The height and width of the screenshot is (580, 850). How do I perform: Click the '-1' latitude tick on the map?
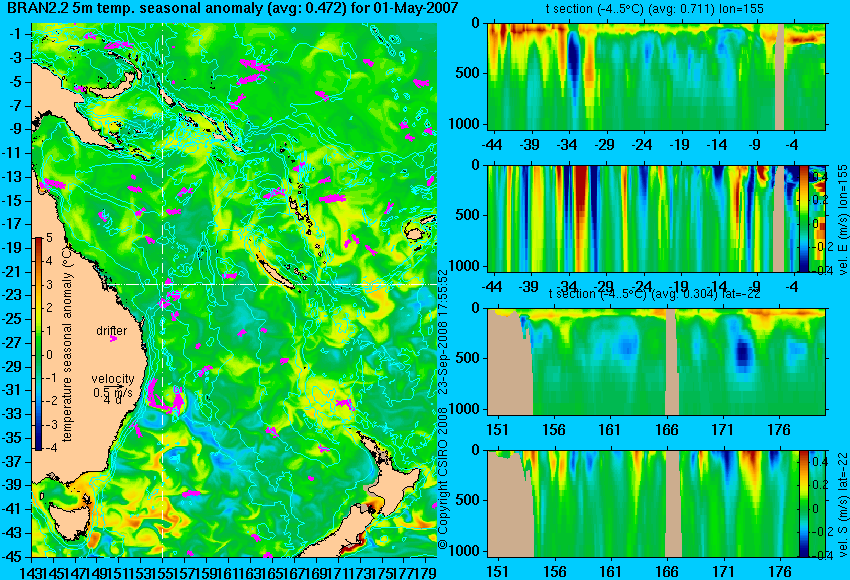[x=18, y=35]
